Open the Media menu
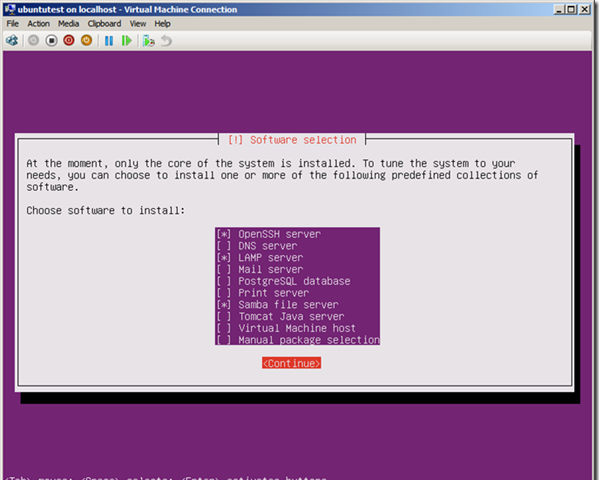The width and height of the screenshot is (599, 480). [68, 24]
